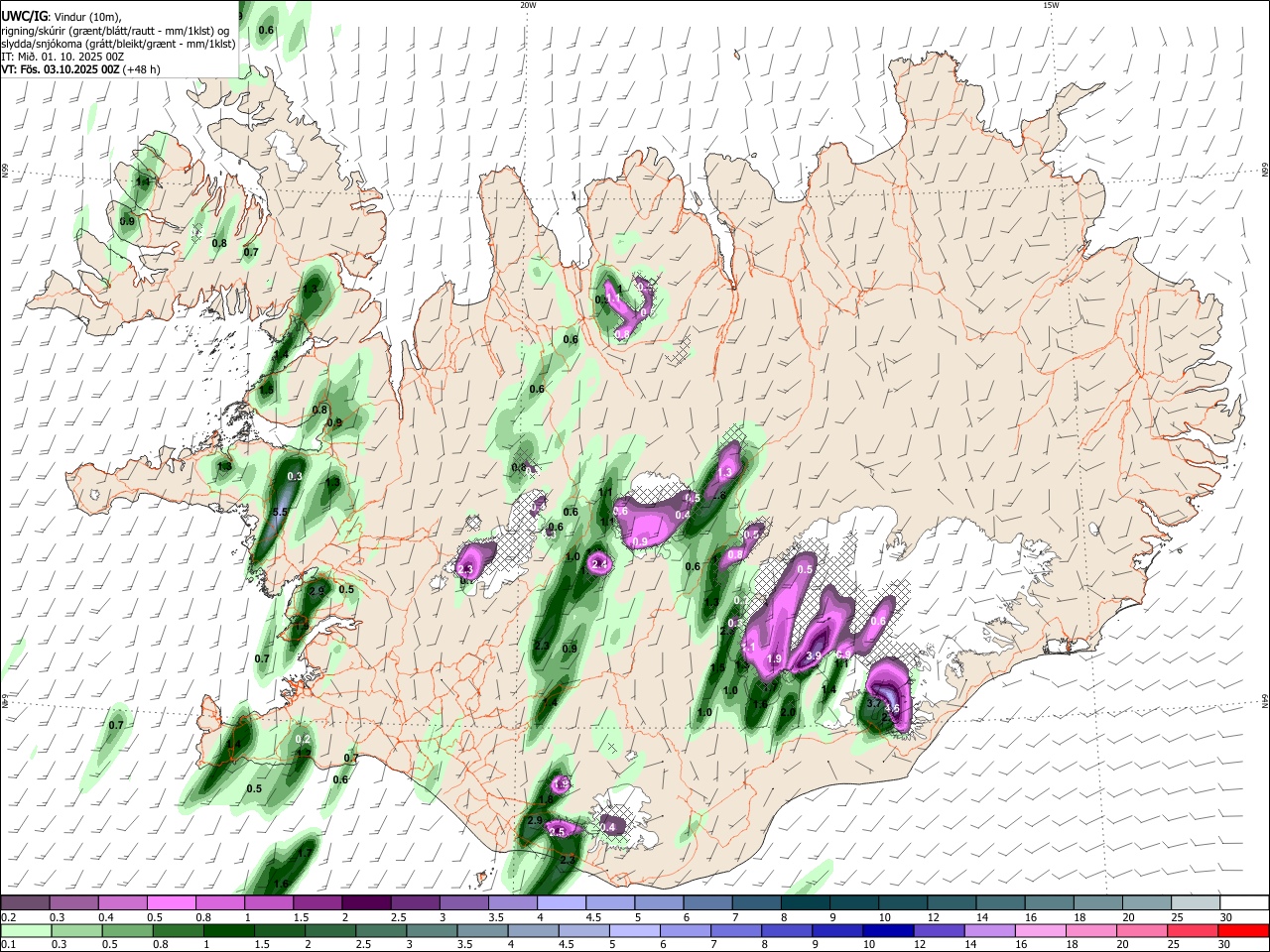Click the 2.4 value inside the pink blob
Viewport: 1270px width, 952px height.
(x=599, y=564)
